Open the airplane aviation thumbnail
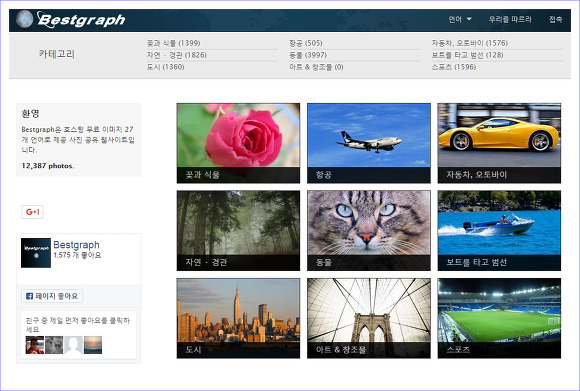 [x=369, y=143]
